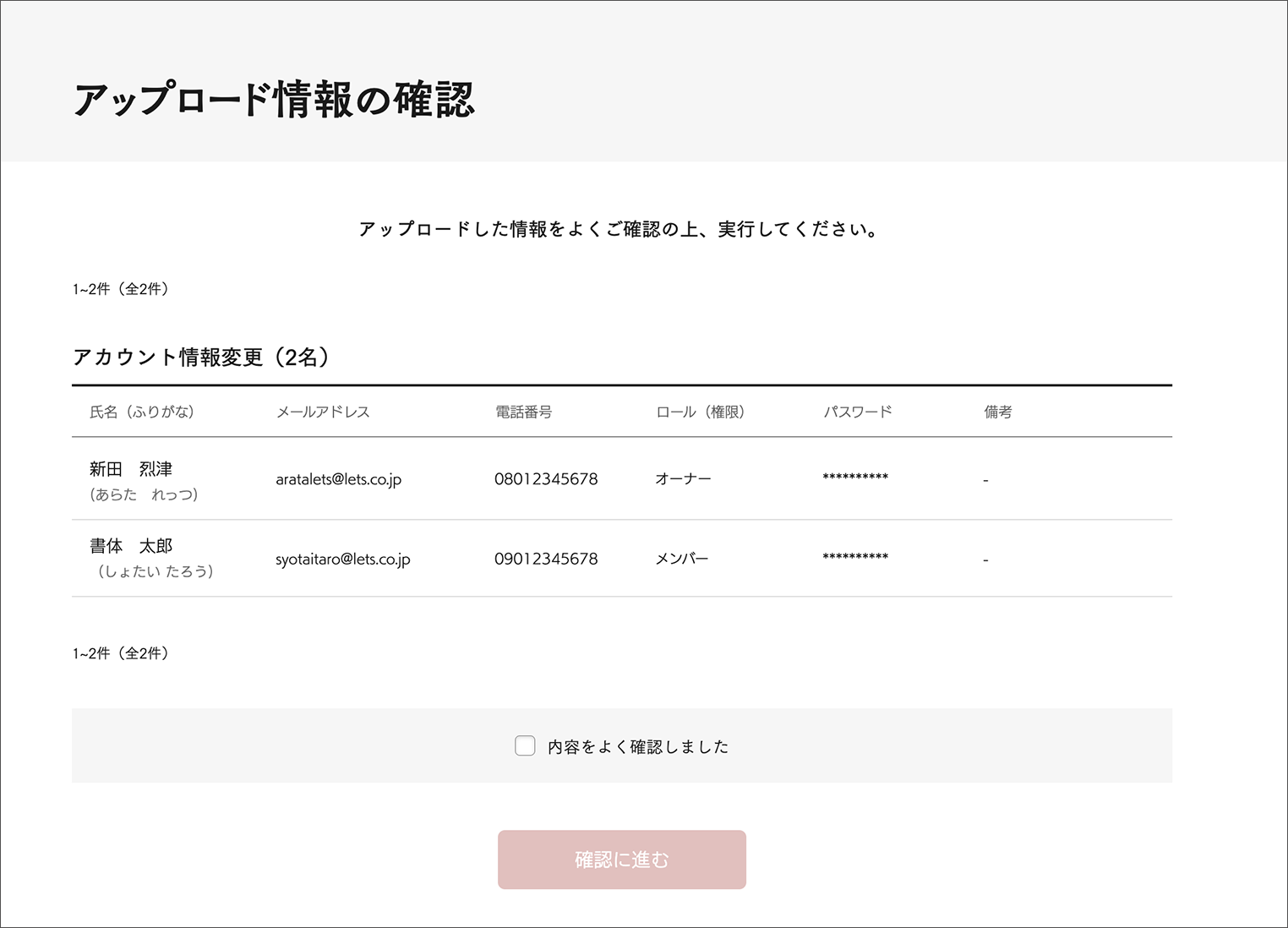
Task: Click the ロール（権限） column header
Action: [700, 412]
